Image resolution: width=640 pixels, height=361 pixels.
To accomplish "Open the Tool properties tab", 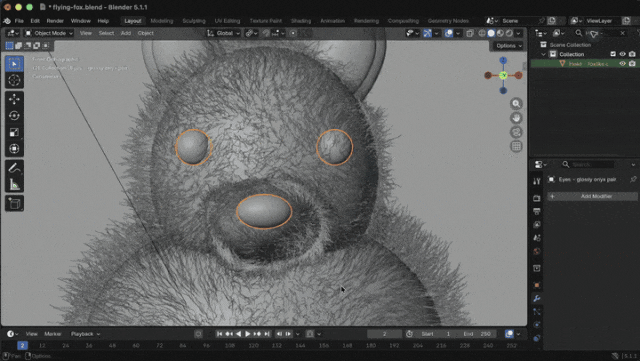I will [537, 181].
